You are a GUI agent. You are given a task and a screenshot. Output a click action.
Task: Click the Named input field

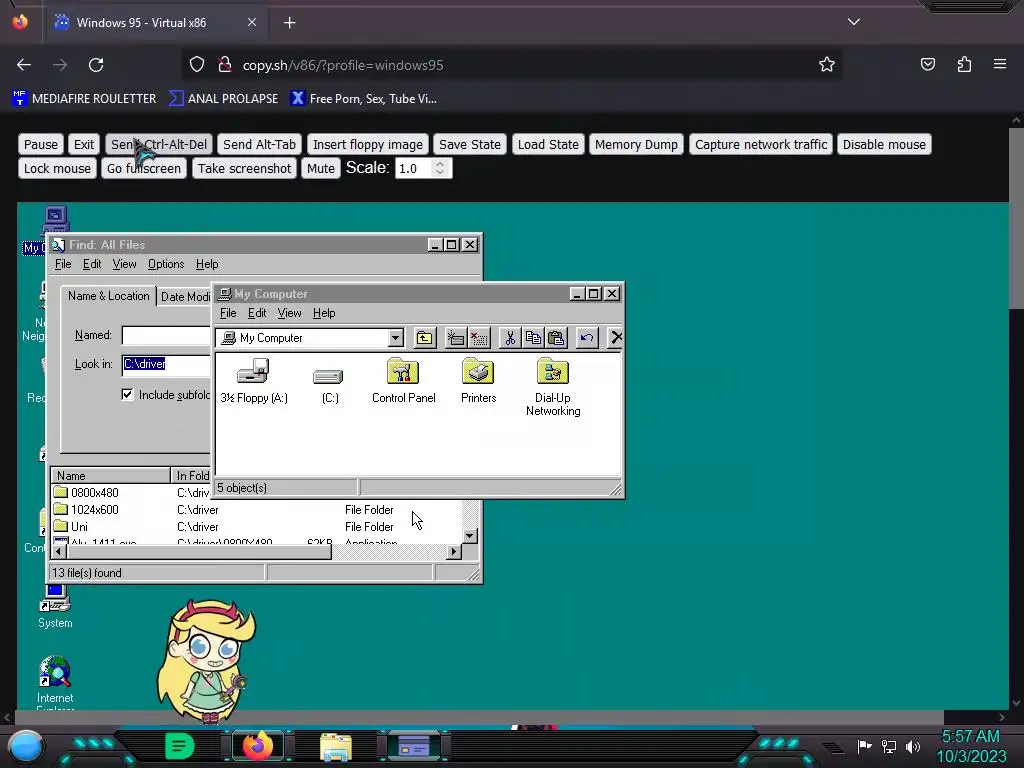tap(166, 335)
